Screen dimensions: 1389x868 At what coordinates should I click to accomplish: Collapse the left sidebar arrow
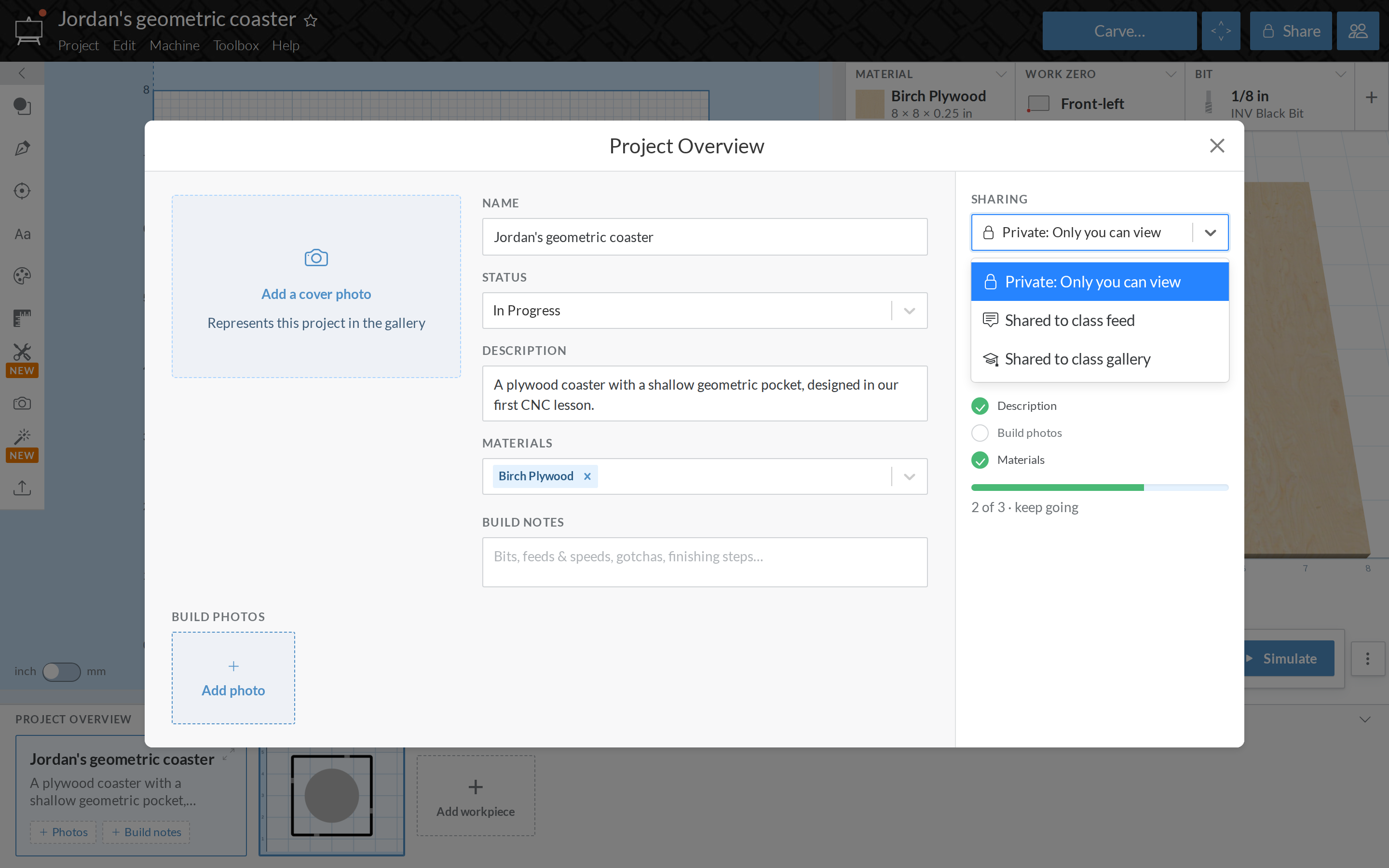[22, 73]
